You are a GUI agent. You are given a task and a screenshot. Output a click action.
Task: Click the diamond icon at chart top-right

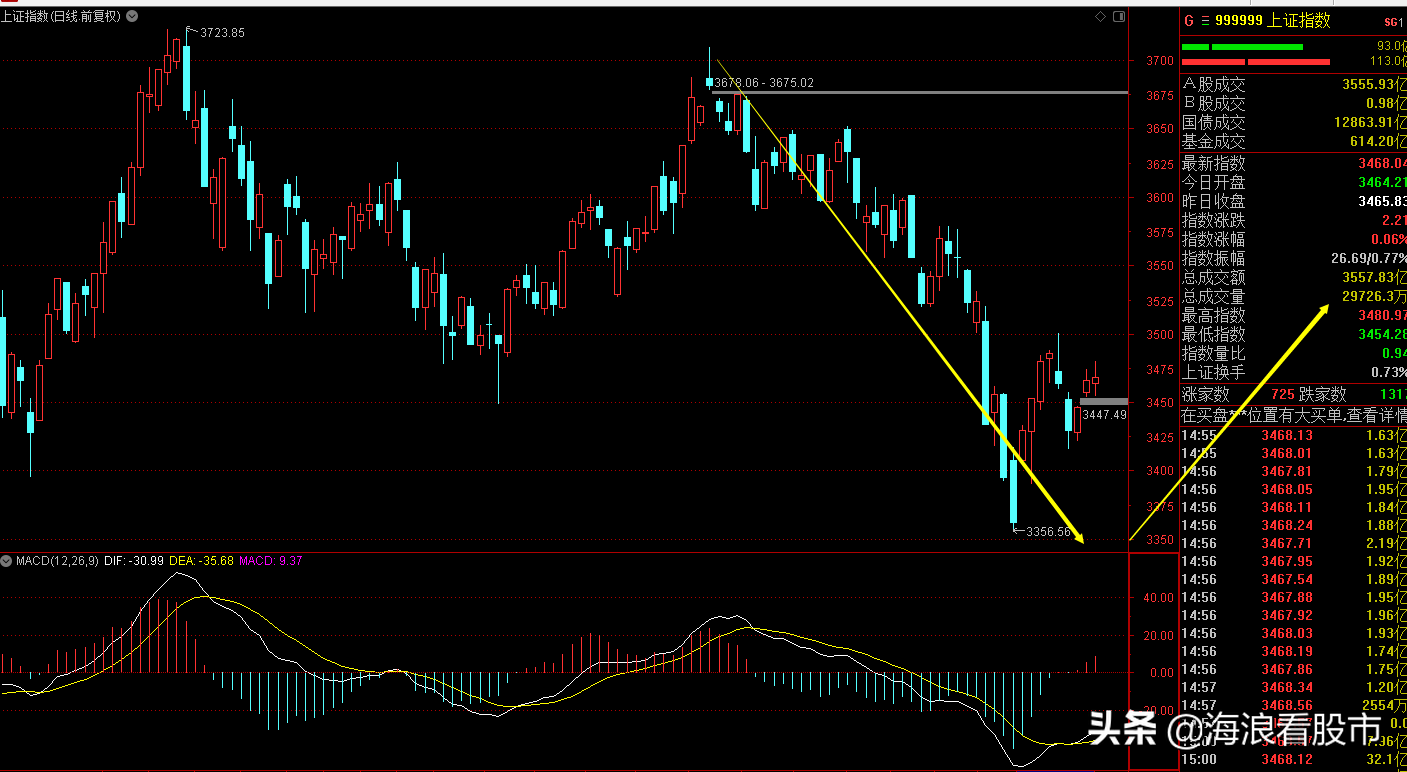click(x=1100, y=16)
